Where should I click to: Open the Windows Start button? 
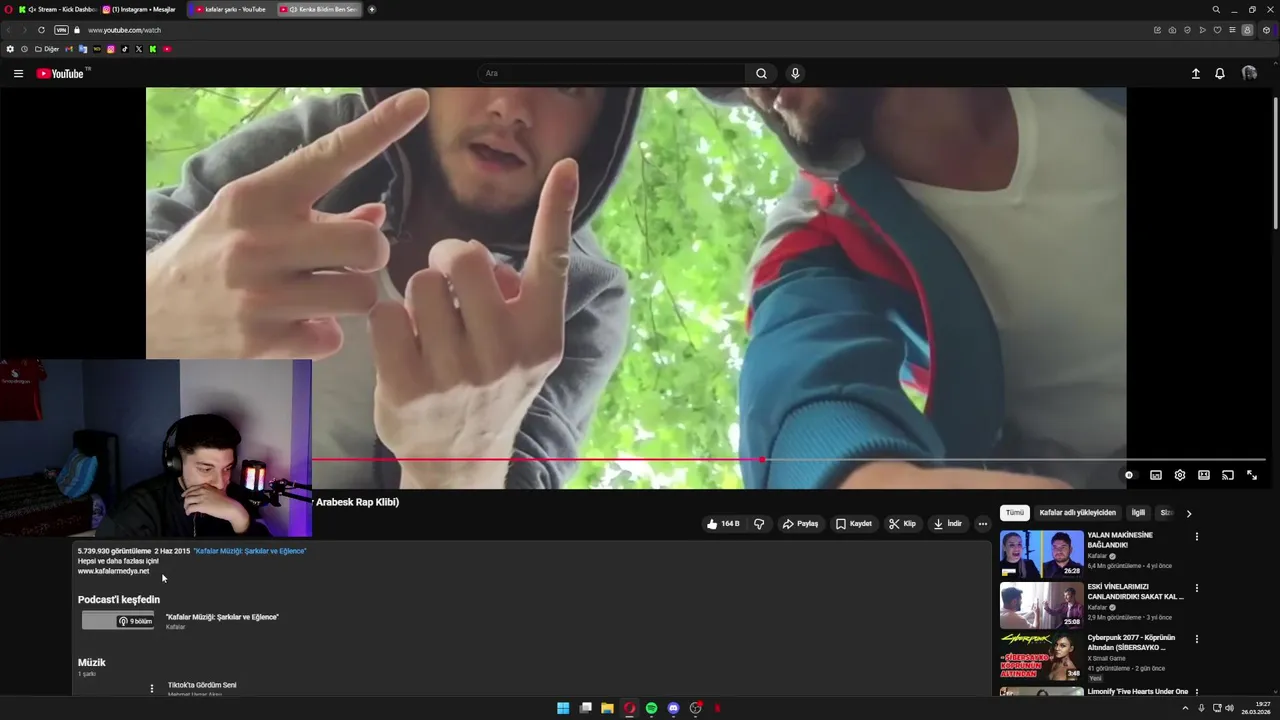[x=563, y=708]
